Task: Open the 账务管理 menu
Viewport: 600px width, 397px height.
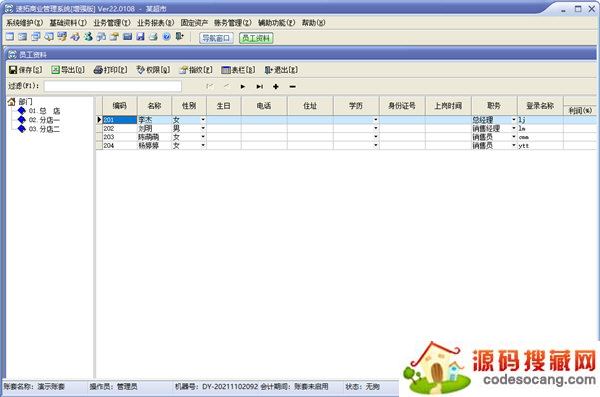Action: (233, 23)
